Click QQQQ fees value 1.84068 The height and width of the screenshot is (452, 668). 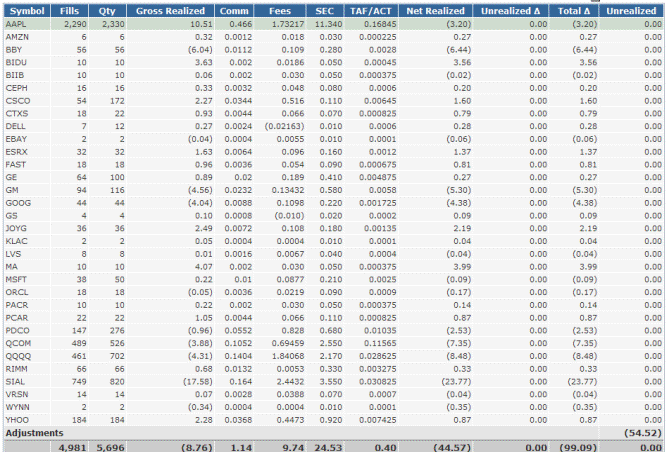tap(288, 356)
